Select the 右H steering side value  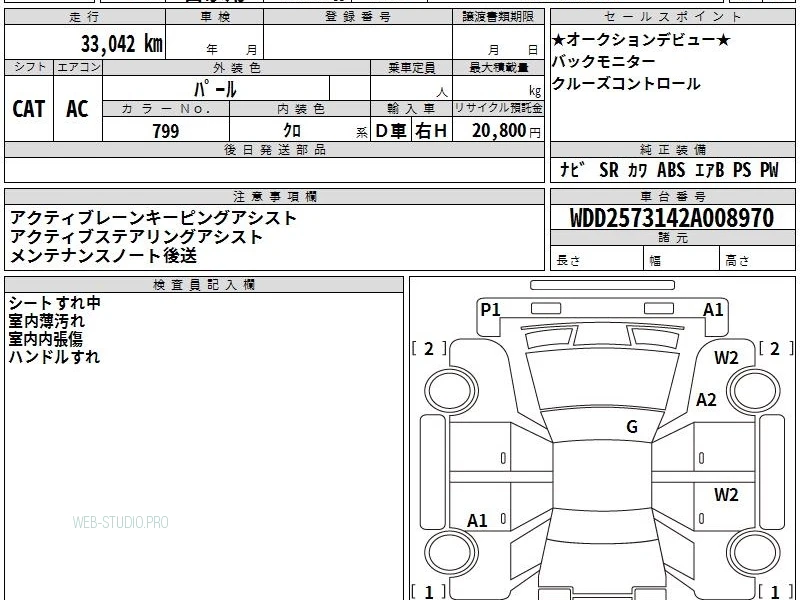[x=431, y=131]
